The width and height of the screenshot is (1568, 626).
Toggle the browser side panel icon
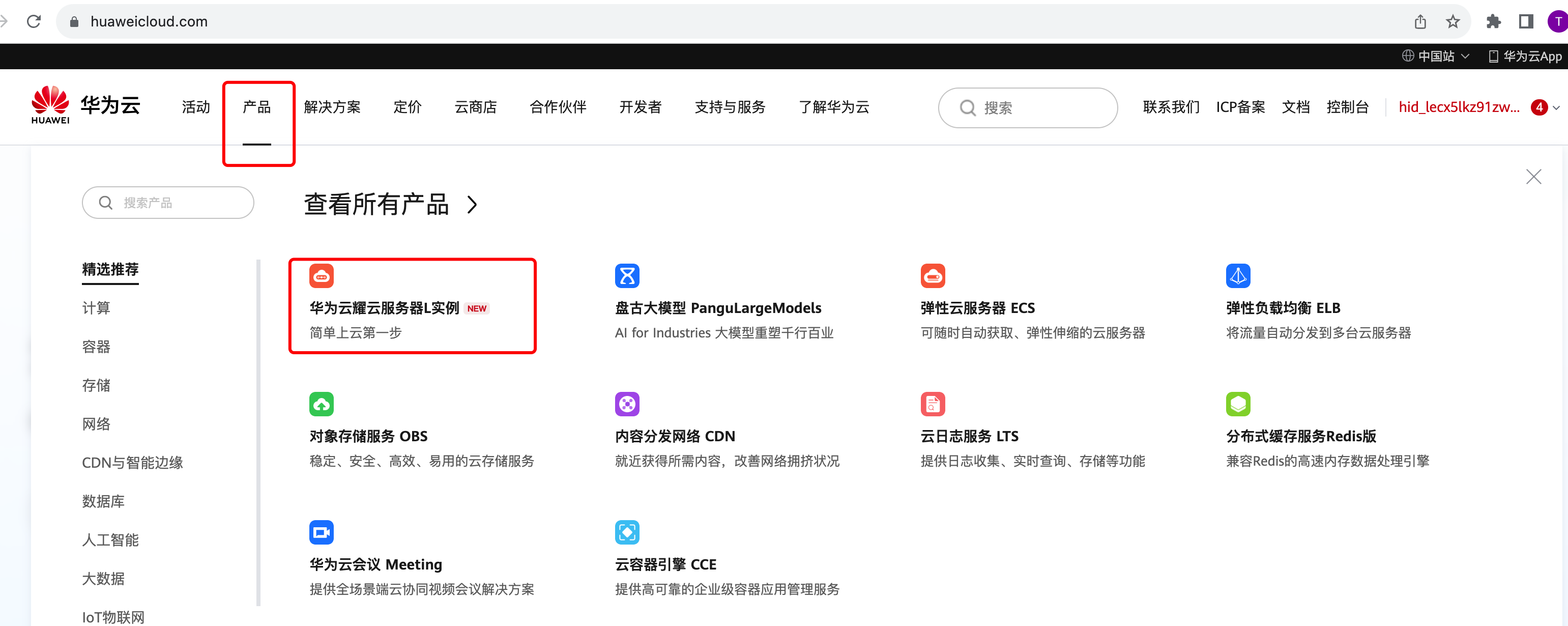1525,21
